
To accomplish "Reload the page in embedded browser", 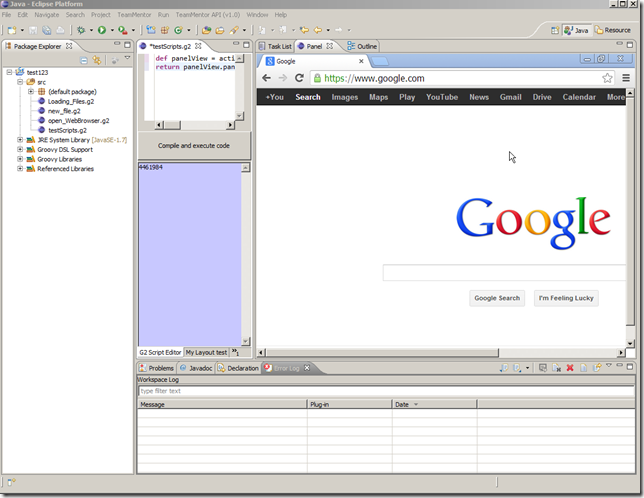I will [x=298, y=78].
